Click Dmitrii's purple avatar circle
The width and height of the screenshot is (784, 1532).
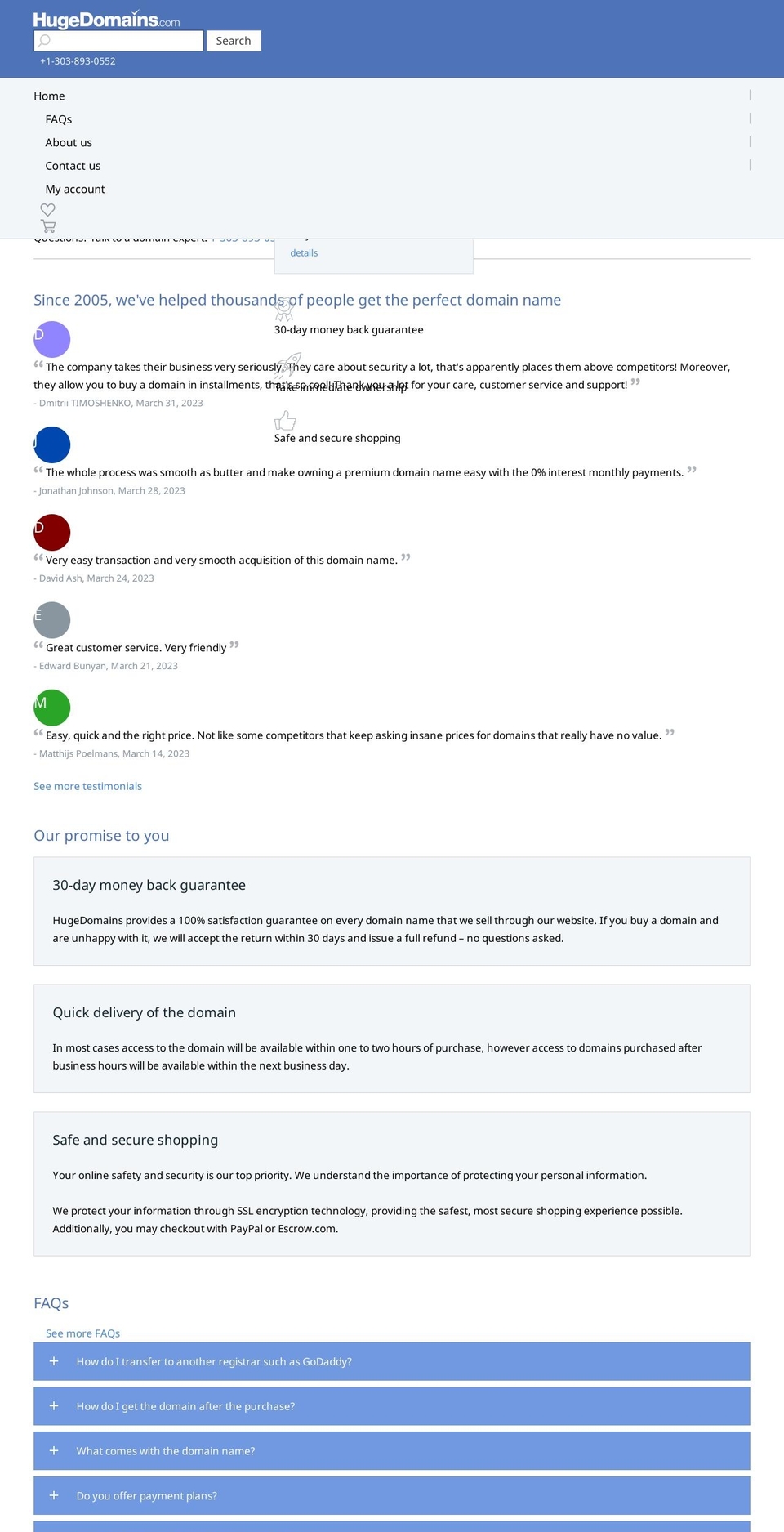tap(52, 339)
